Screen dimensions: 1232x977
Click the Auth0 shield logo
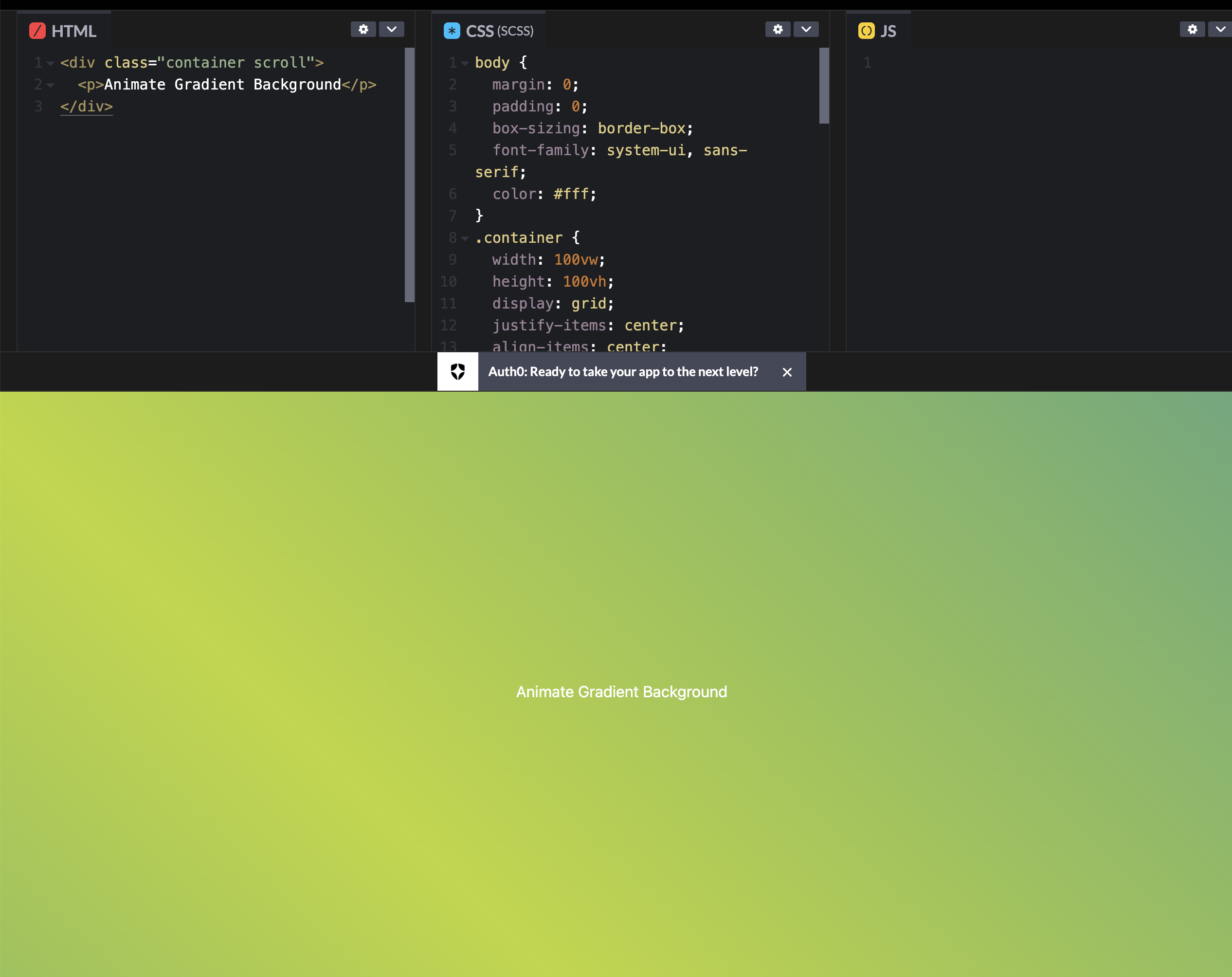tap(458, 372)
